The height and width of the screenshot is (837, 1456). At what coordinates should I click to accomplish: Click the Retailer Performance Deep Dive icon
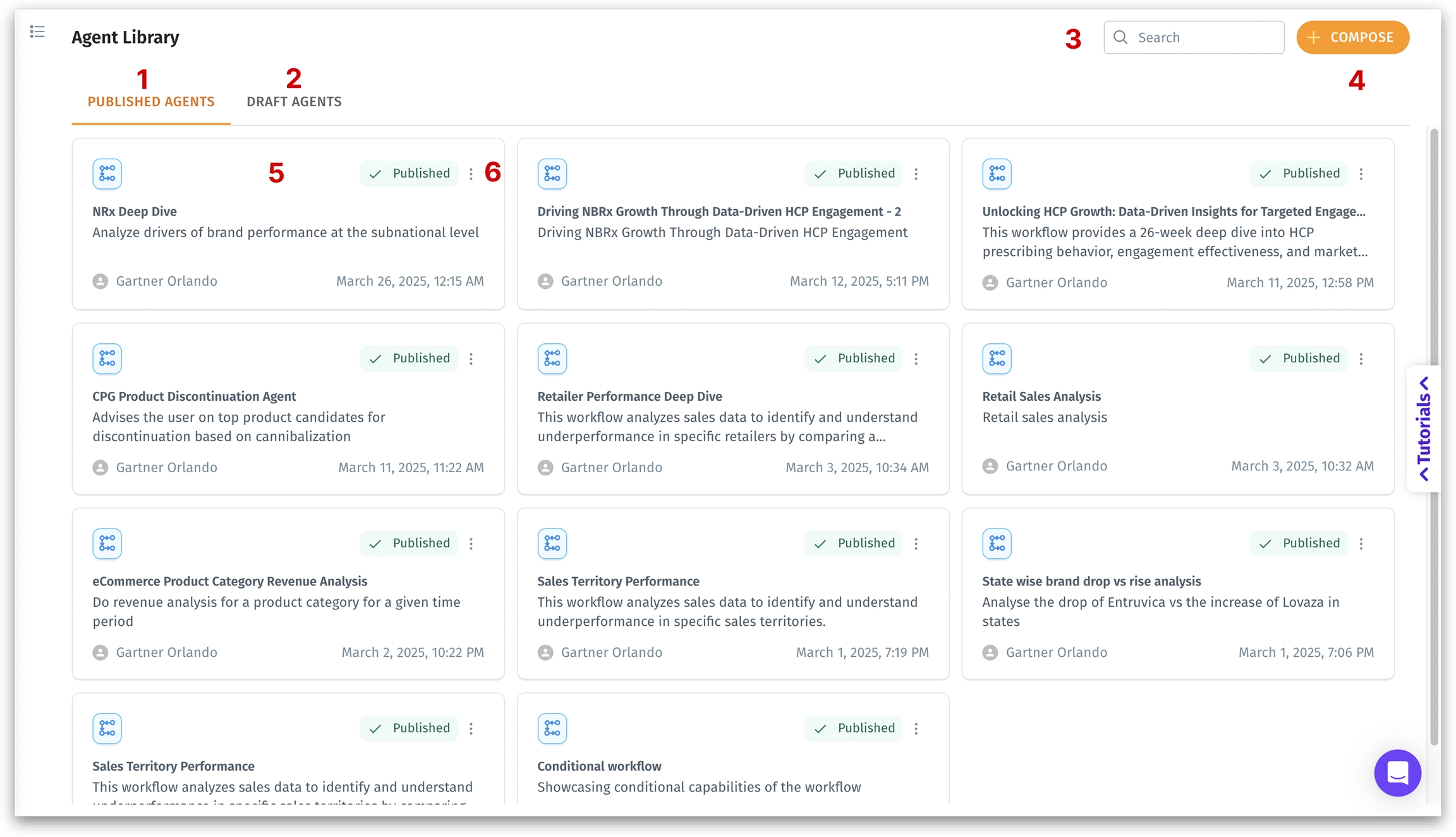pos(552,358)
